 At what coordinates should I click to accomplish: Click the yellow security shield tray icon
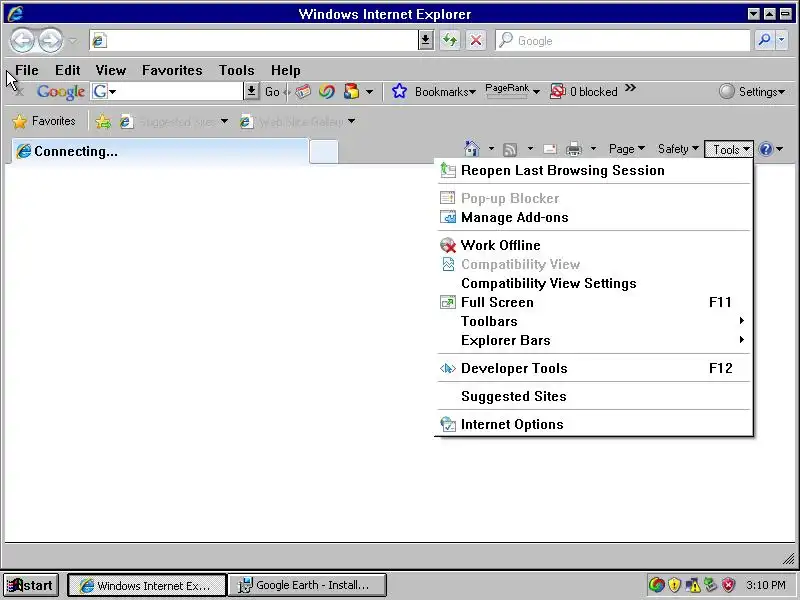[674, 585]
